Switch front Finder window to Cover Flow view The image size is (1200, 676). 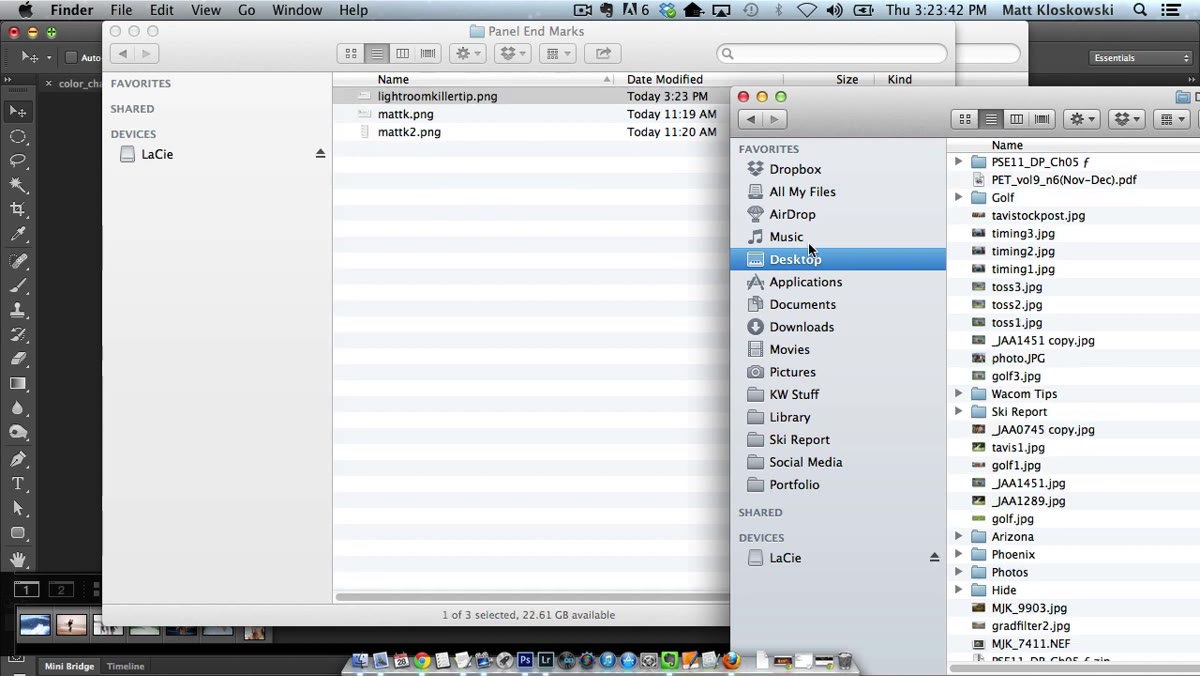(1043, 119)
